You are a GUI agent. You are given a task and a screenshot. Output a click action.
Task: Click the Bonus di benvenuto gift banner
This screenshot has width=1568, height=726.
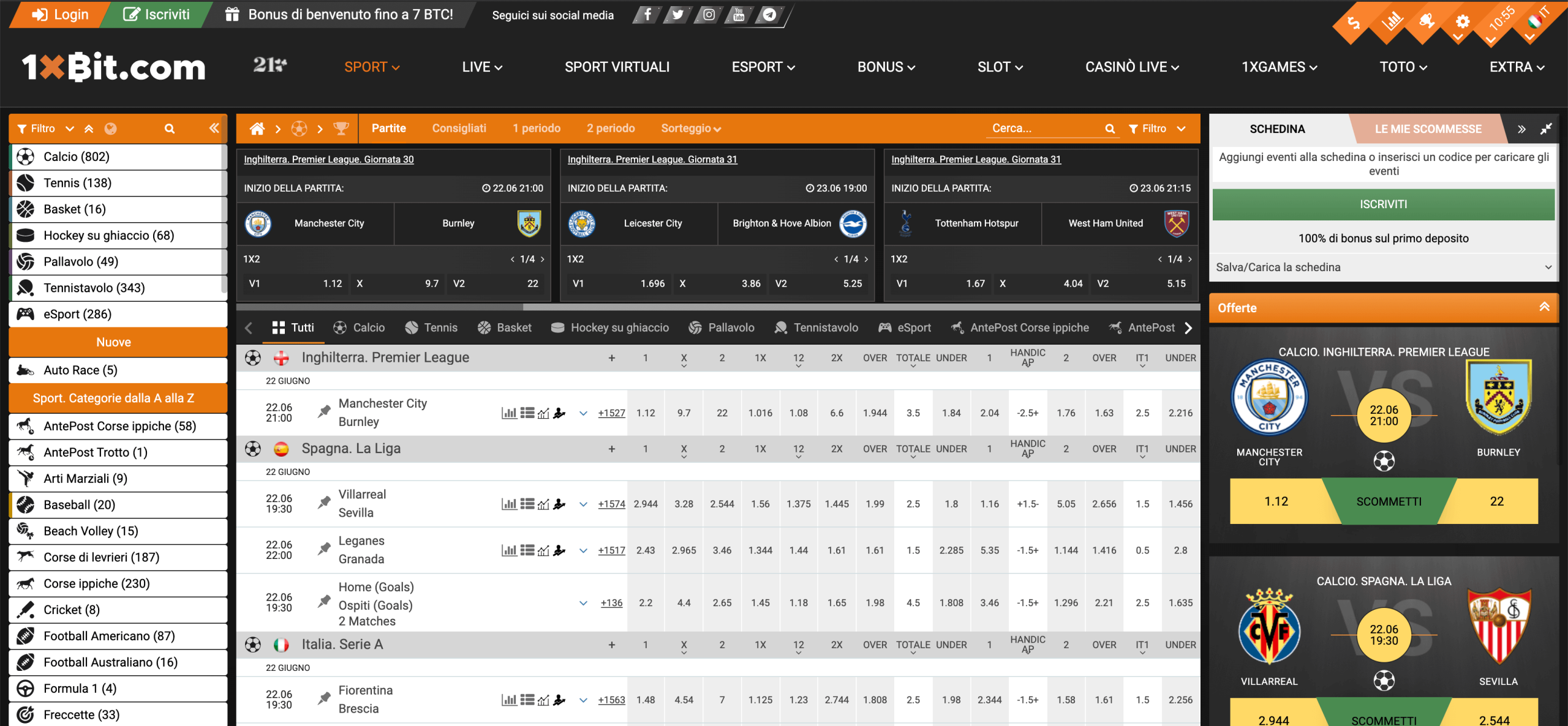(339, 15)
